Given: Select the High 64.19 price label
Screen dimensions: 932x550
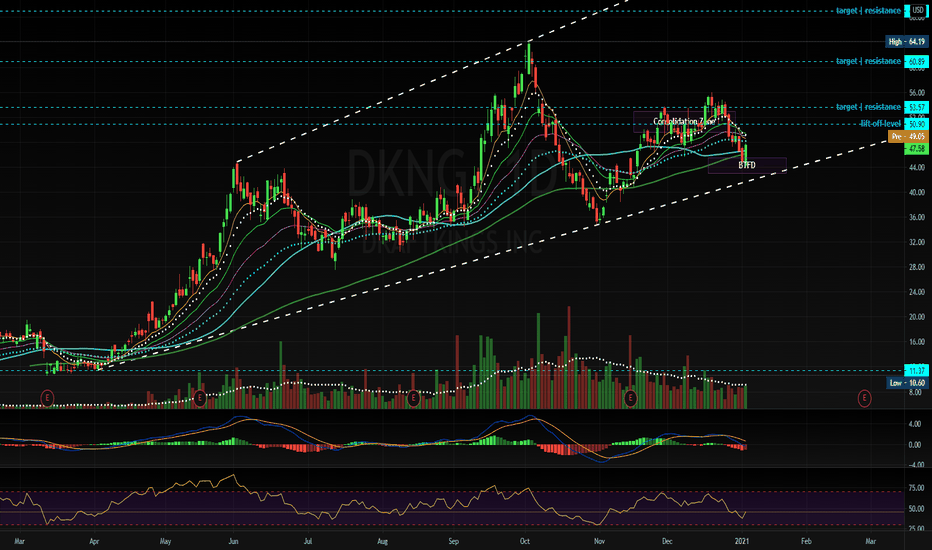Looking at the screenshot, I should pos(906,42).
